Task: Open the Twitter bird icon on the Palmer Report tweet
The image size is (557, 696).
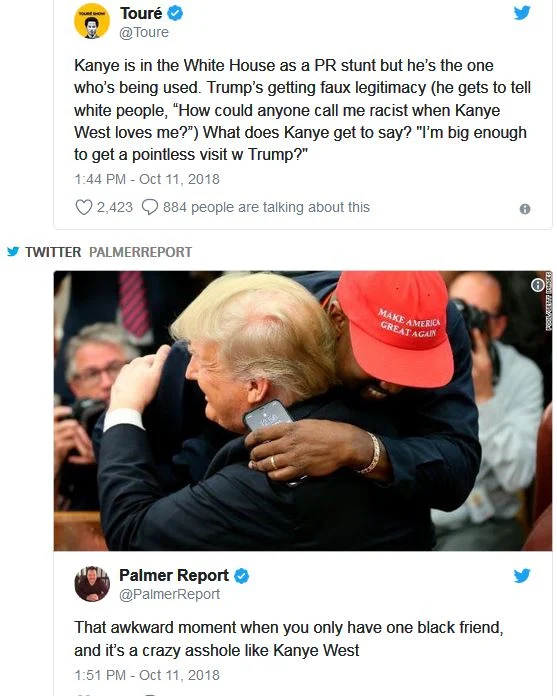Action: tap(522, 576)
